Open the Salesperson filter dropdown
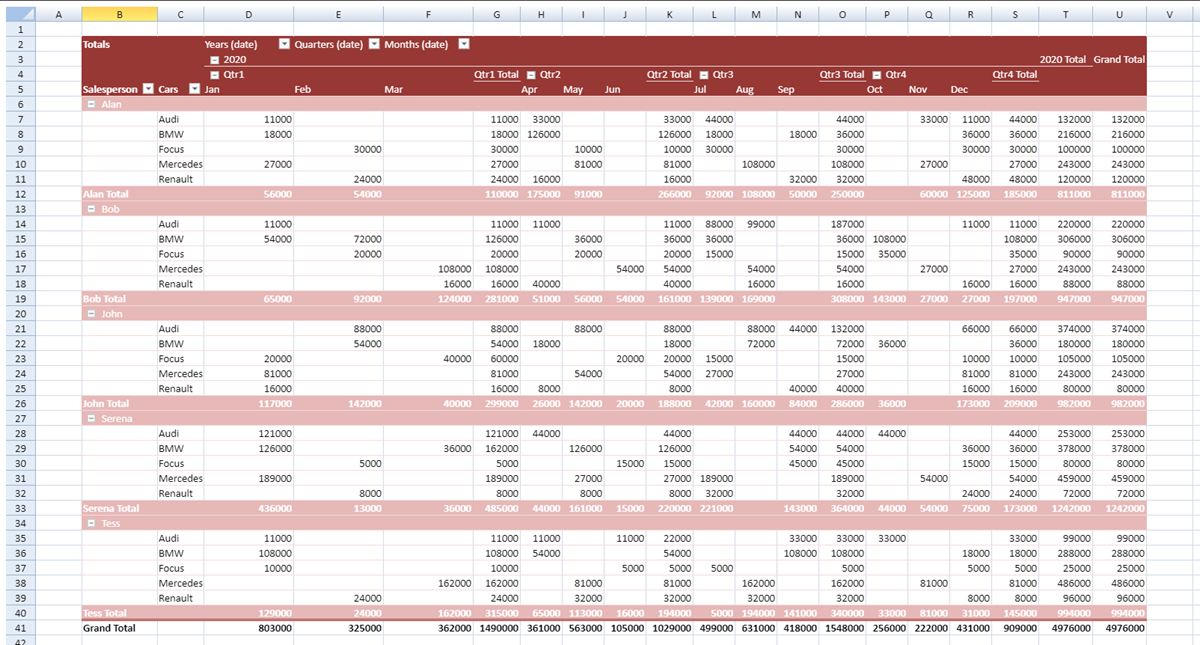 point(148,89)
